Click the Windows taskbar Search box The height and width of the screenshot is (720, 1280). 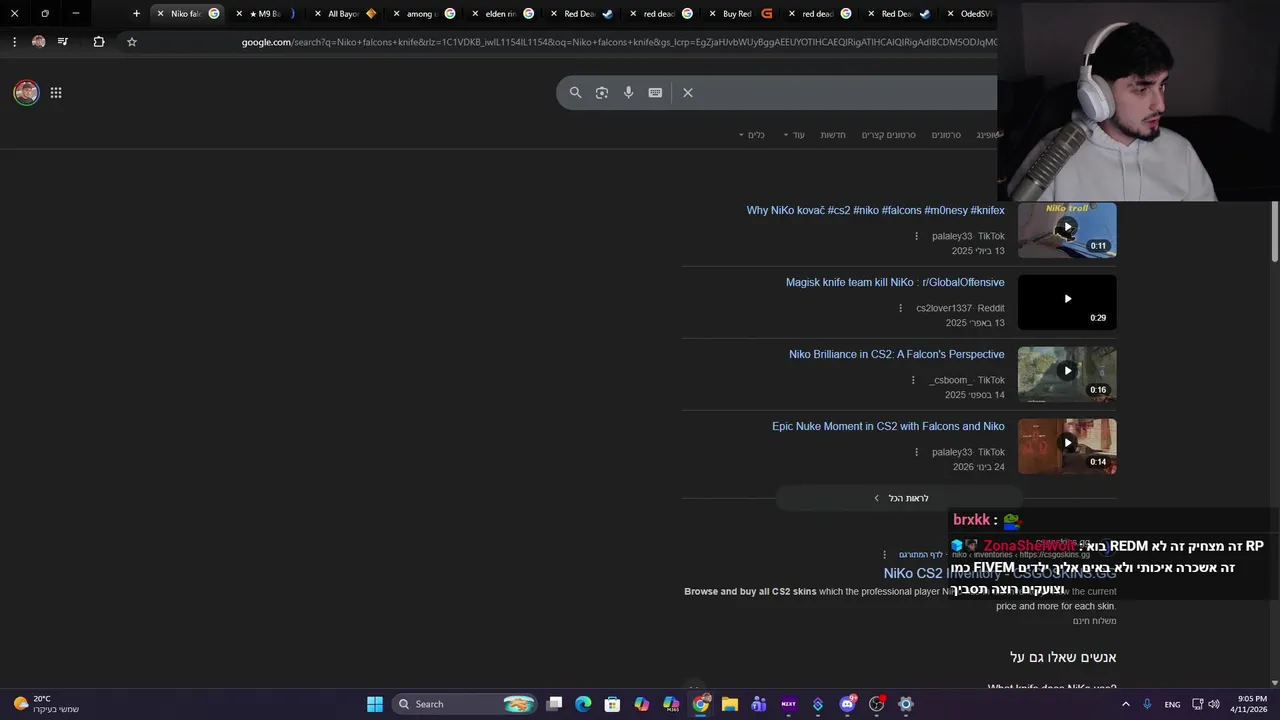[465, 704]
